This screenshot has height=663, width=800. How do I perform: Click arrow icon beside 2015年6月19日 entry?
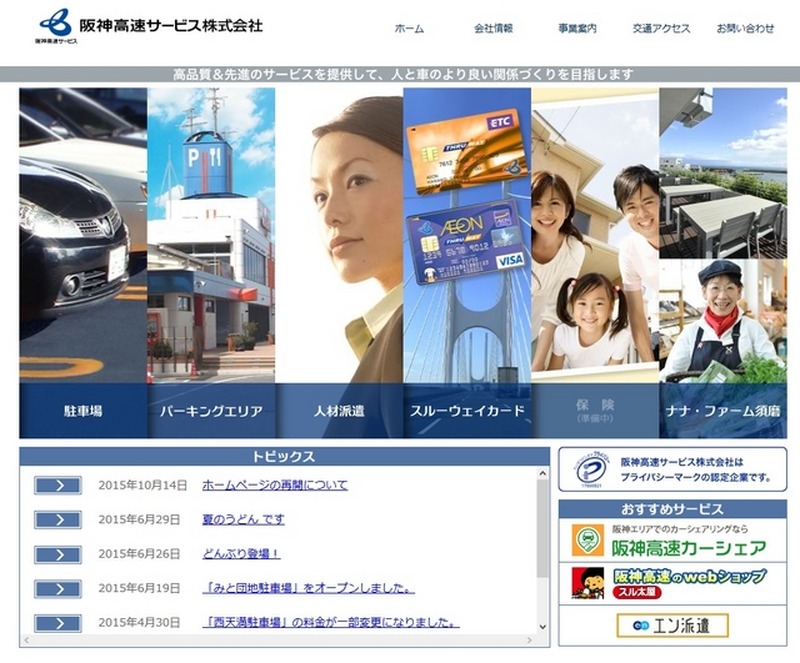coord(58,588)
